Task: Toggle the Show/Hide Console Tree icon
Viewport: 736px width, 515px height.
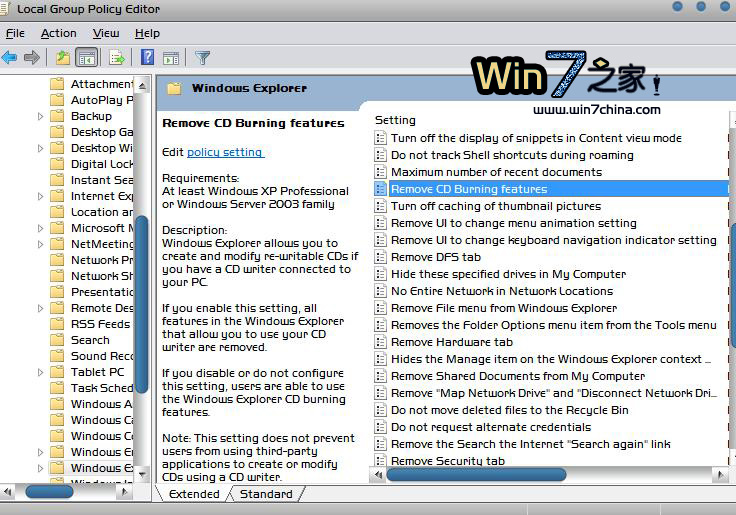Action: click(x=87, y=58)
